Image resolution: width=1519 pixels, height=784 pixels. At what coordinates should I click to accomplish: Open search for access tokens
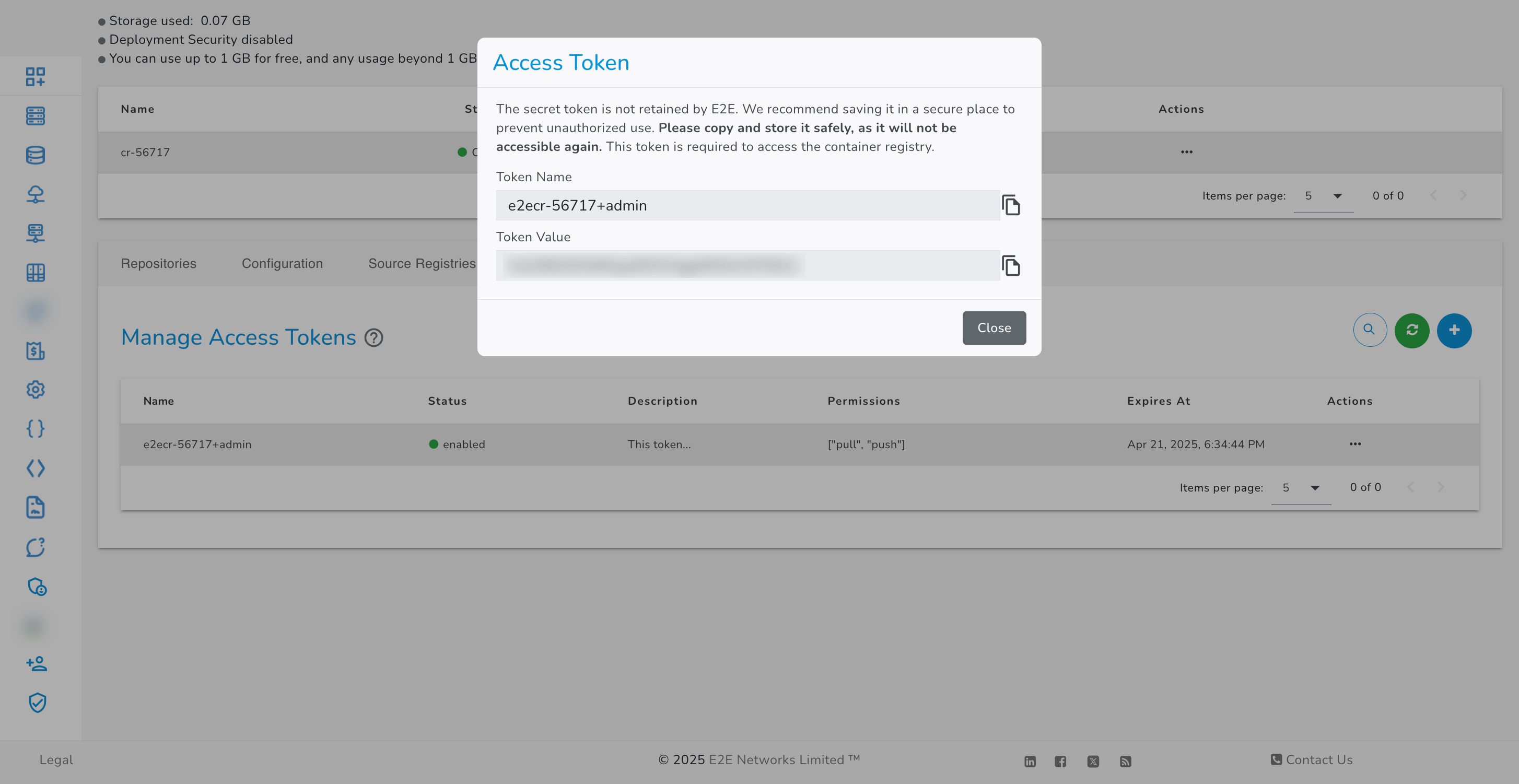(x=1370, y=330)
